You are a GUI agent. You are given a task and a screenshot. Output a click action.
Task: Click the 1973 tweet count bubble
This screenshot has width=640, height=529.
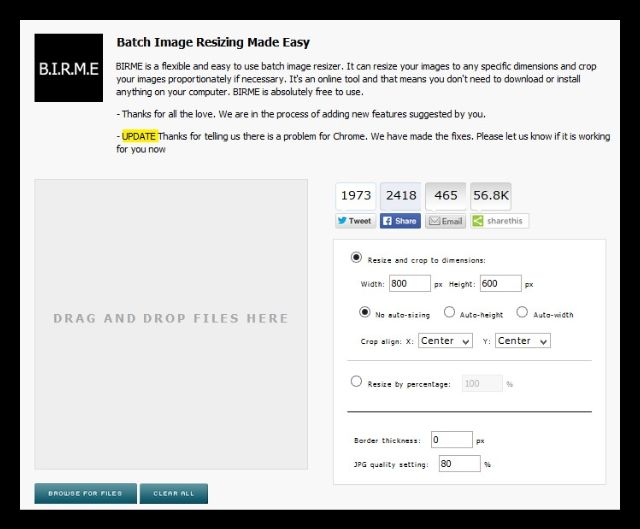356,196
